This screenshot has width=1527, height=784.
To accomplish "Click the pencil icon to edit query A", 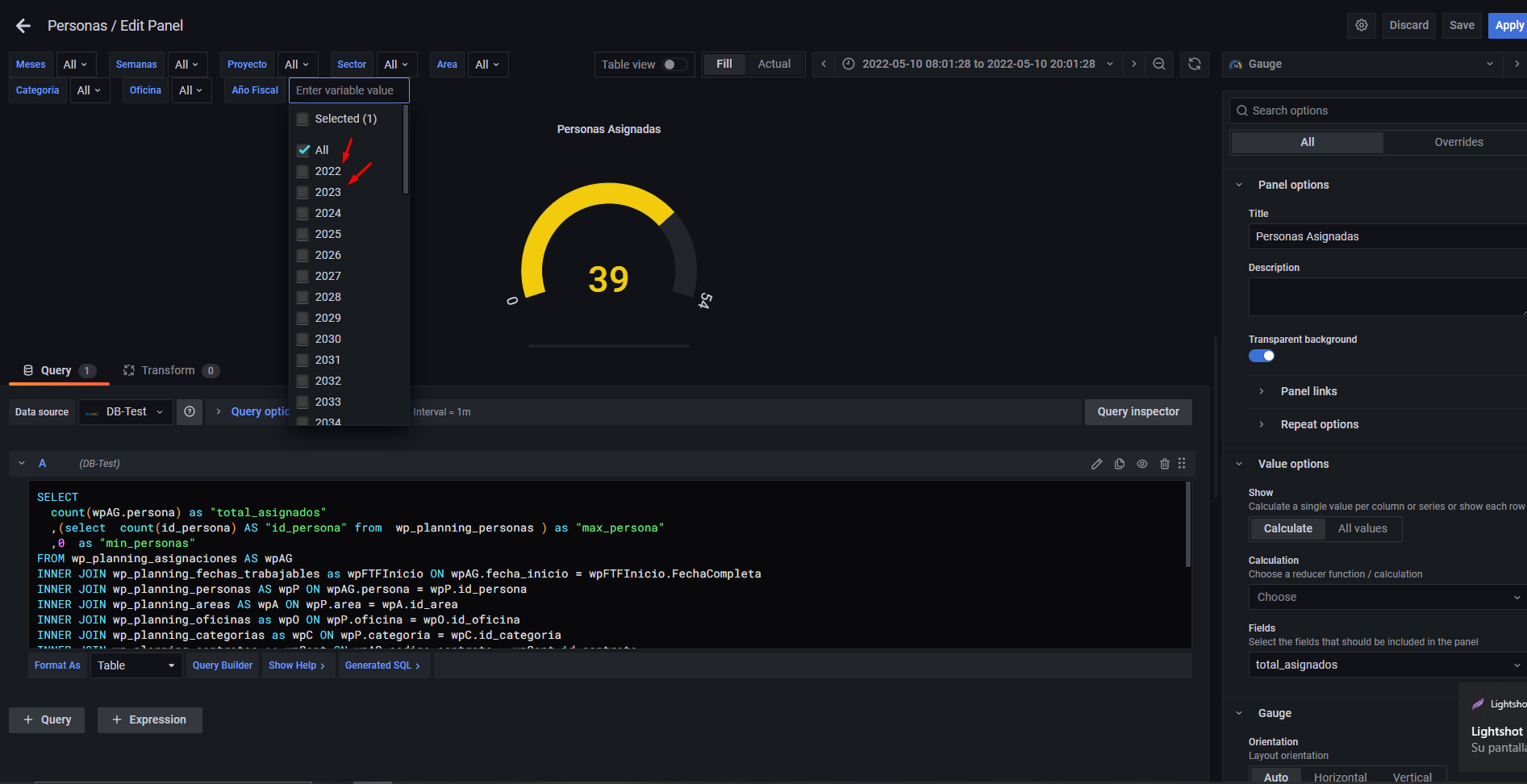I will [x=1096, y=464].
